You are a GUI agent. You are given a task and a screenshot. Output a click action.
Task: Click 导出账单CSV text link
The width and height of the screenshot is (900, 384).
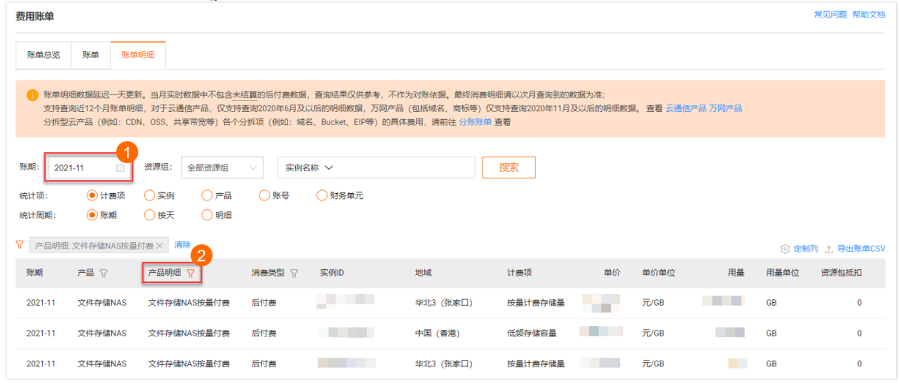click(x=861, y=249)
